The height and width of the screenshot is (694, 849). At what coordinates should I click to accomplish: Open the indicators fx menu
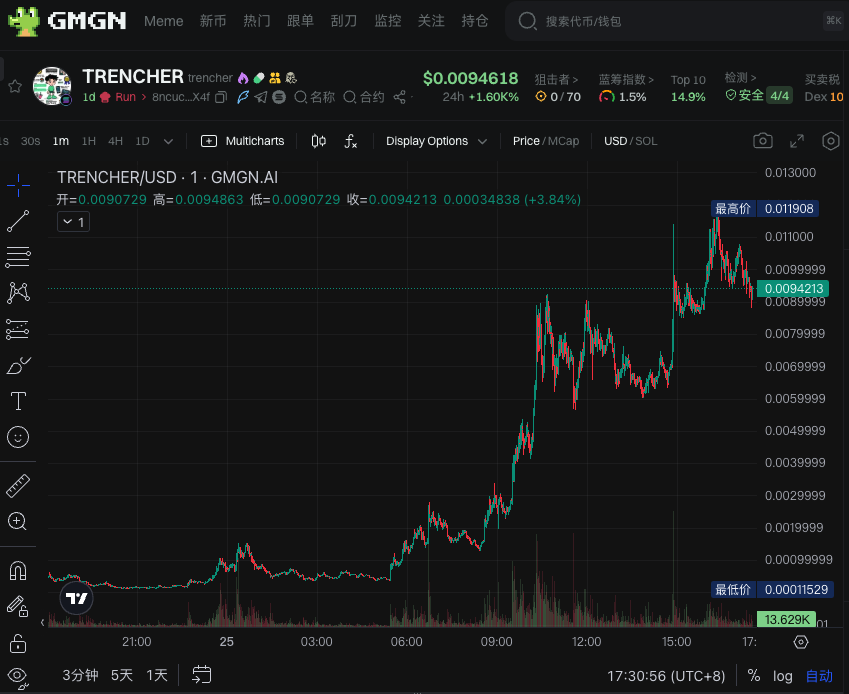(351, 141)
